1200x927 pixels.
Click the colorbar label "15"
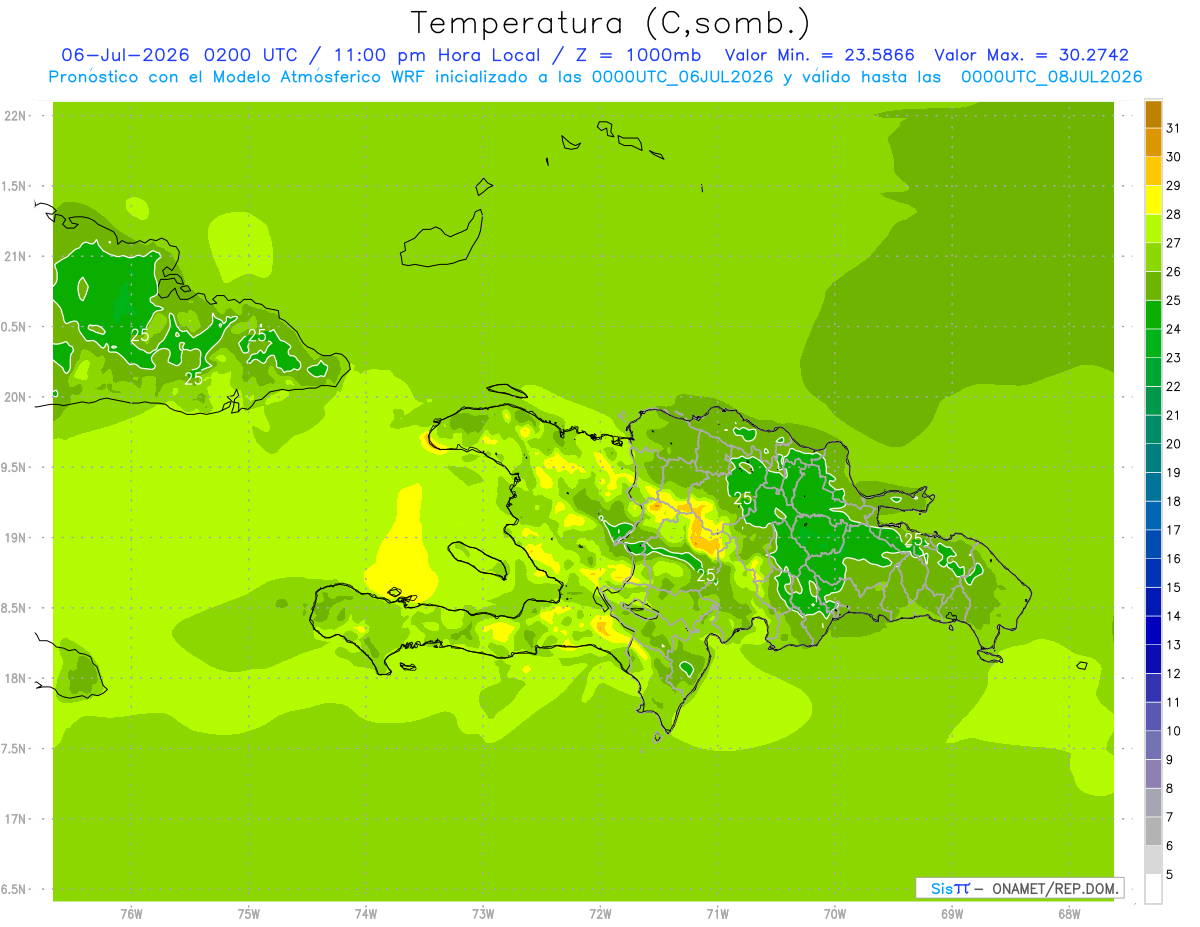click(x=1173, y=588)
